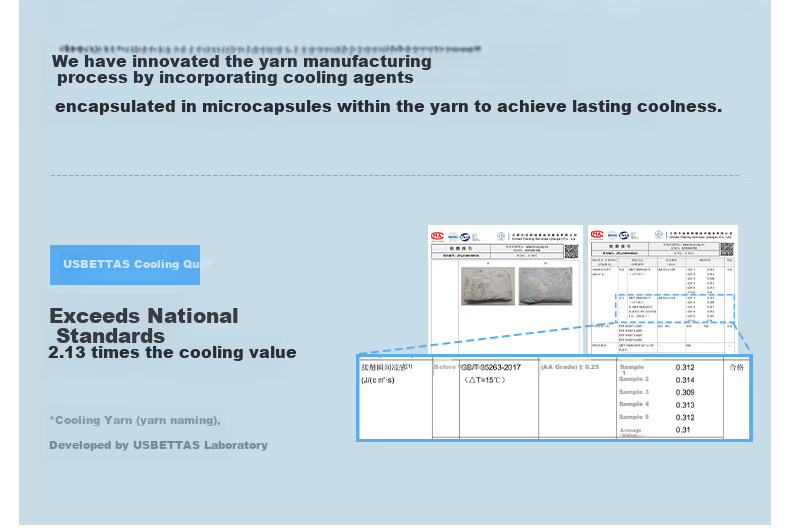Click the QR code on left test report
Image resolution: width=790 pixels, height=530 pixels.
tap(571, 251)
